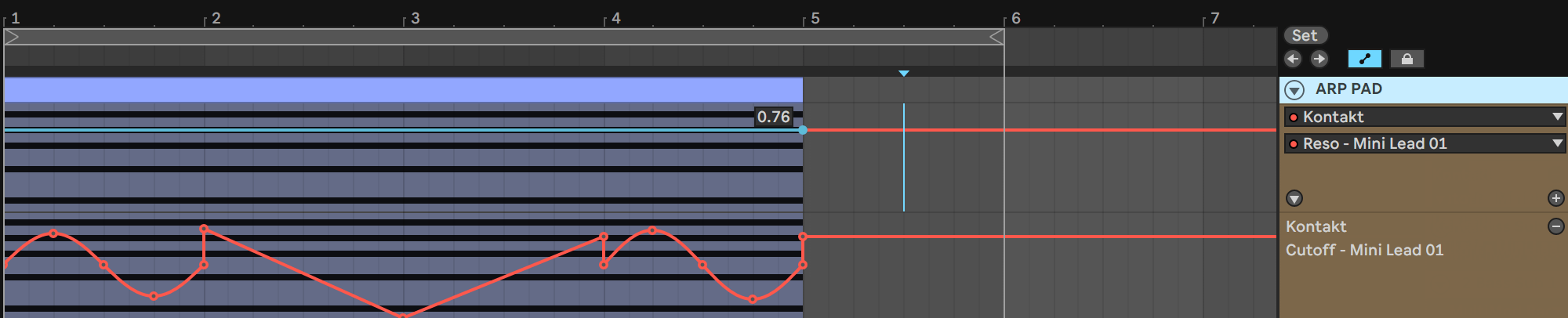Fold automation lanes triangle toggle

click(1294, 198)
